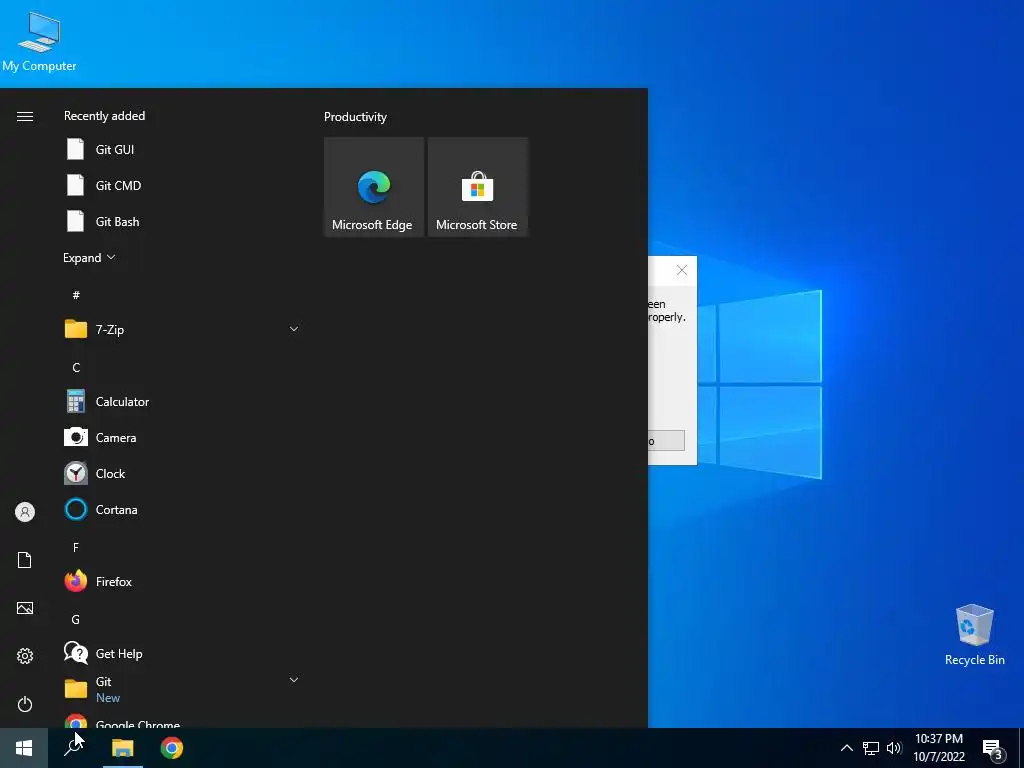Image resolution: width=1024 pixels, height=768 pixels.
Task: Open the Action Center notifications
Action: 993,748
